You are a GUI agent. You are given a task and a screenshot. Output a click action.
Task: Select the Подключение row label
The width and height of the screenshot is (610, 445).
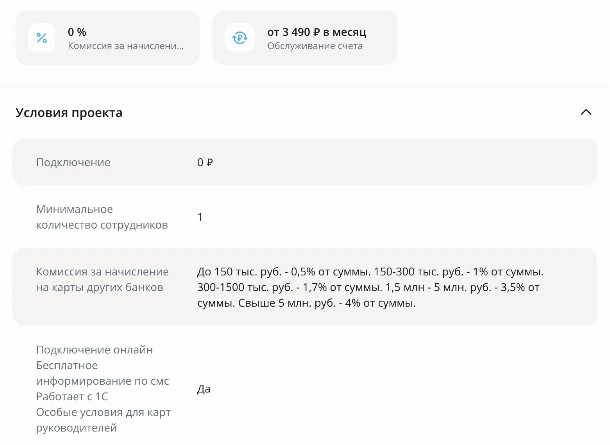[x=73, y=162]
